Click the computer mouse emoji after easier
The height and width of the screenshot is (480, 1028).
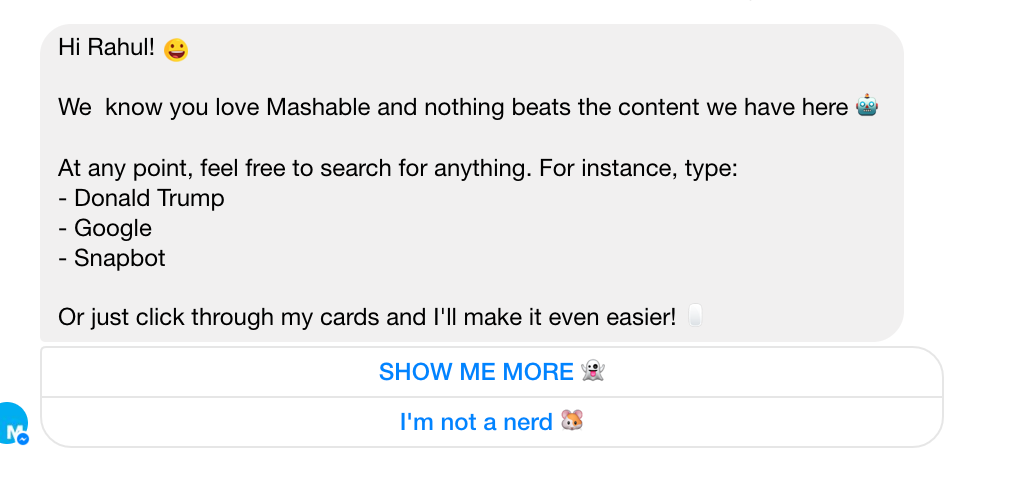695,318
